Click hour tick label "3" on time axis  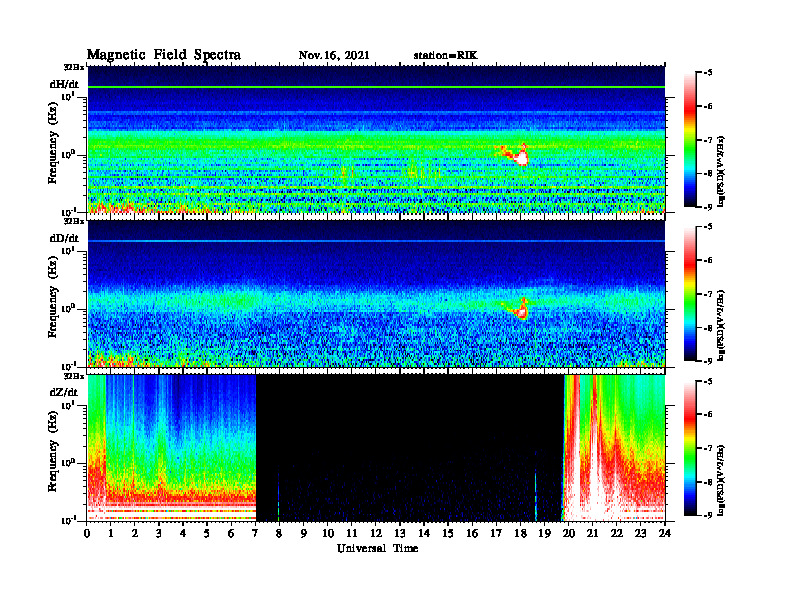pyautogui.click(x=159, y=534)
